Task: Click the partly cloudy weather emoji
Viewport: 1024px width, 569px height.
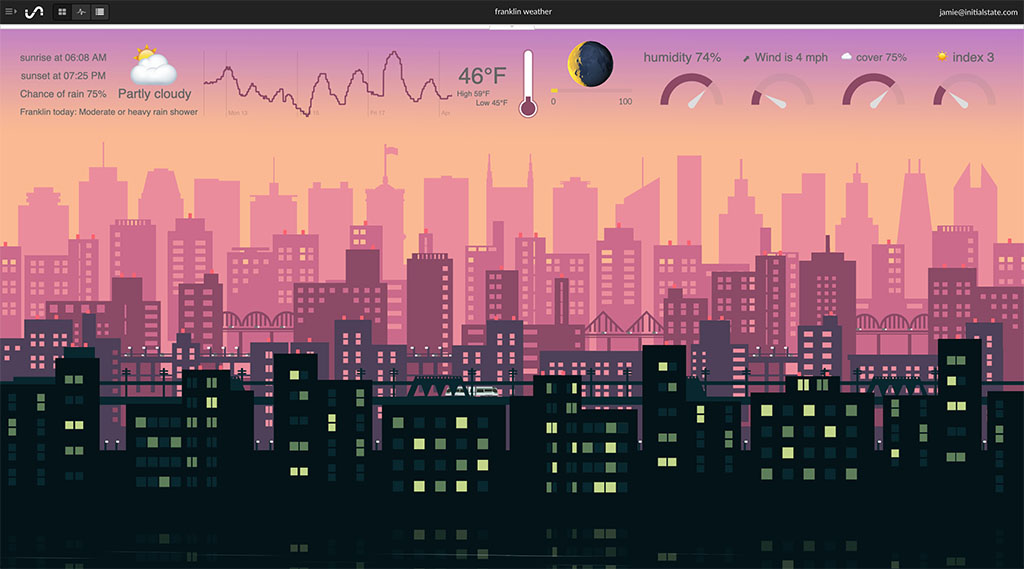Action: (x=153, y=65)
